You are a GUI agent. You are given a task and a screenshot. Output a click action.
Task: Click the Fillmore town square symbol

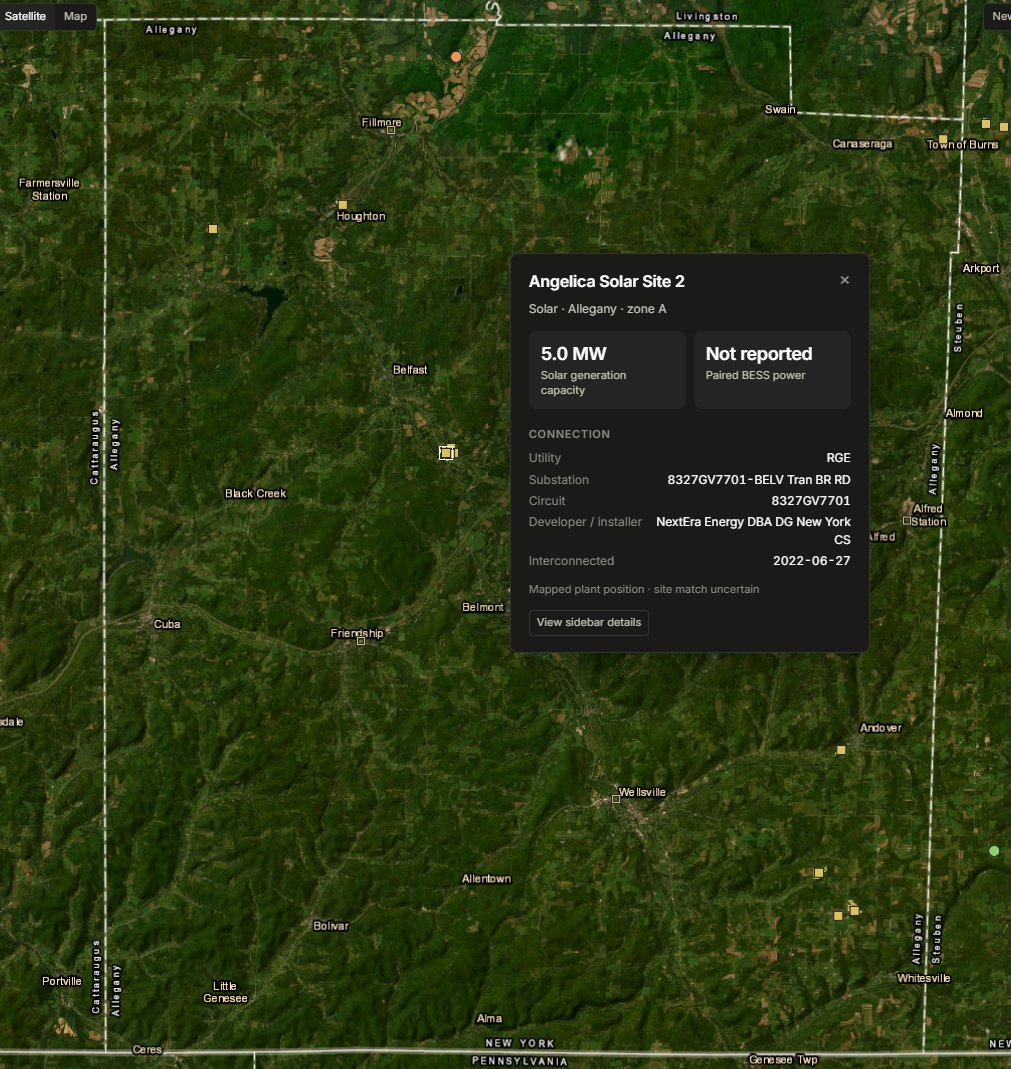pos(391,130)
